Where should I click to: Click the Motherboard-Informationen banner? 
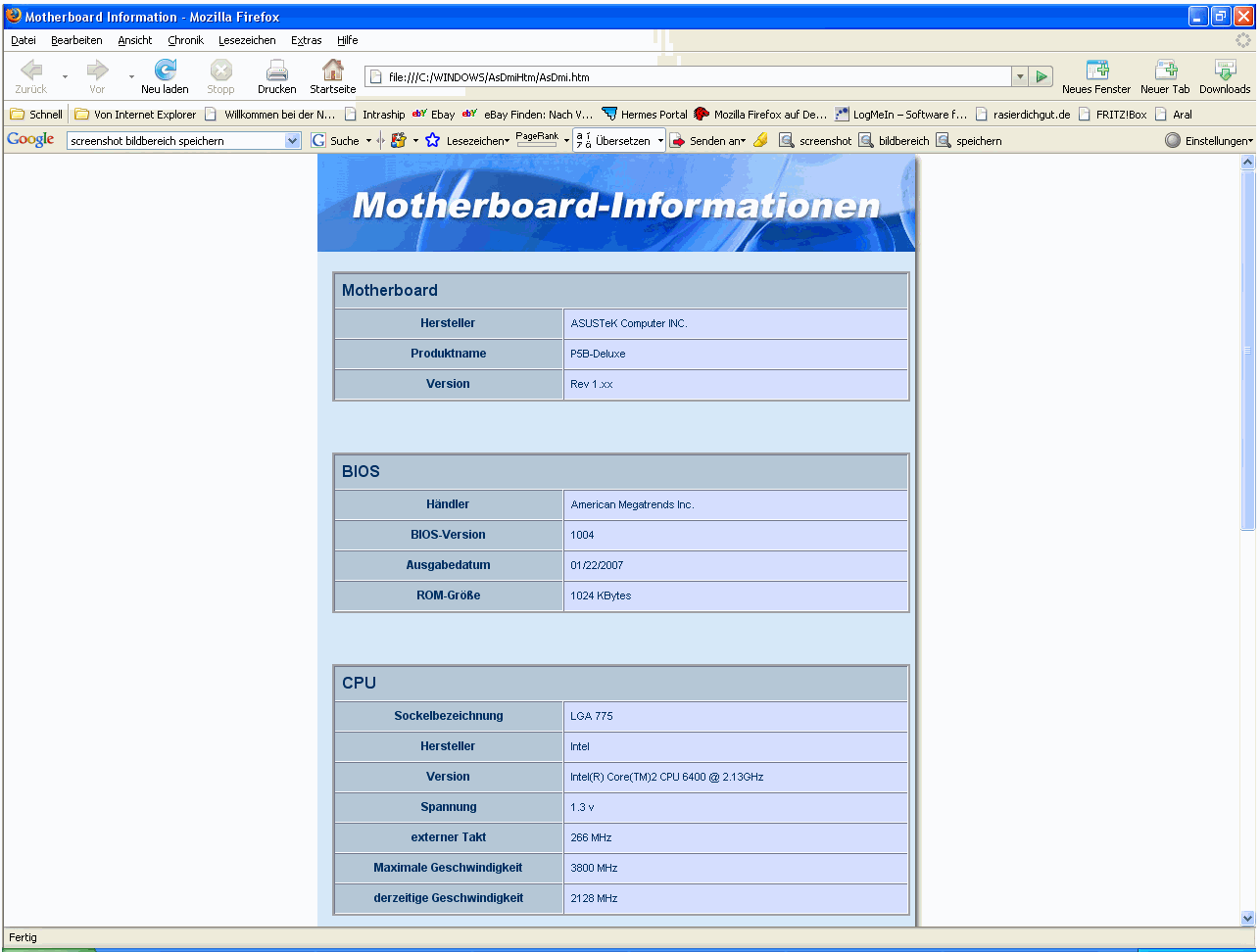point(616,205)
